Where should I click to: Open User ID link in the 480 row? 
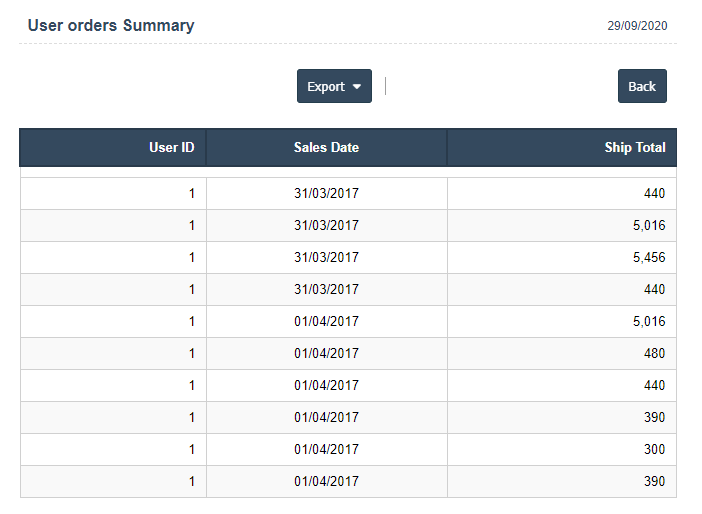[191, 354]
